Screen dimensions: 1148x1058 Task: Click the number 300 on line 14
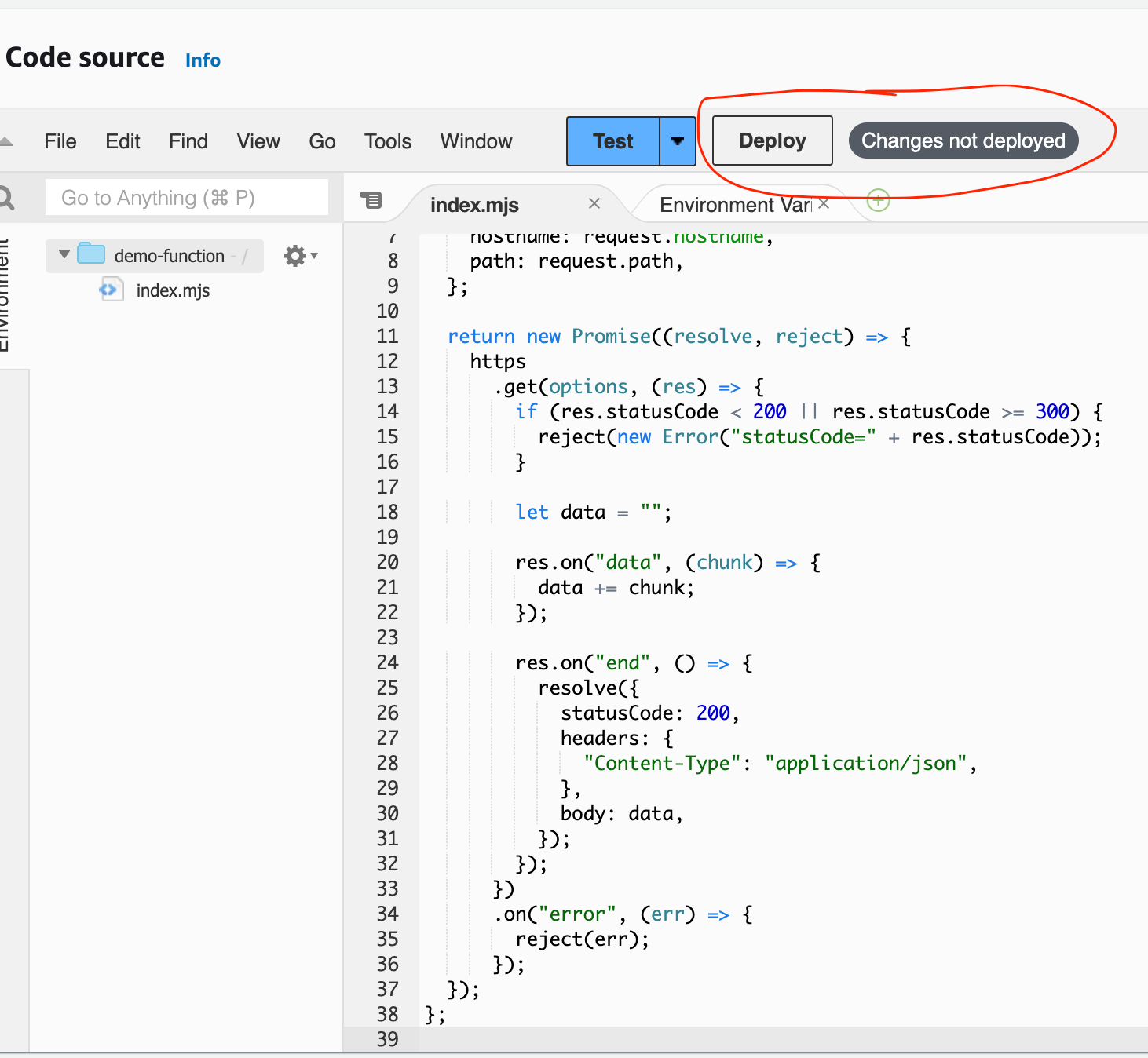(1052, 411)
